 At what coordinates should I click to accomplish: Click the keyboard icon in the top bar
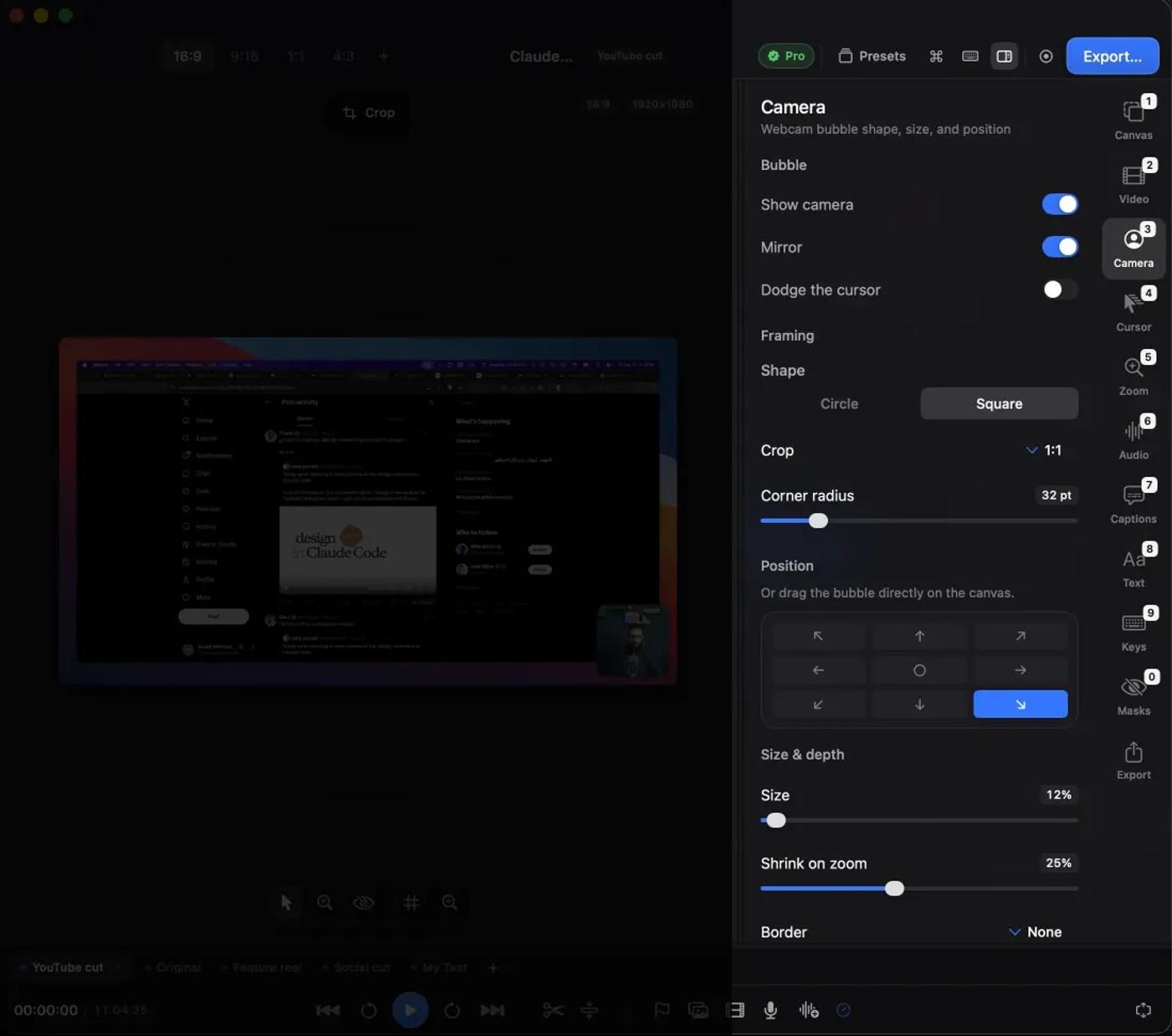click(x=970, y=56)
